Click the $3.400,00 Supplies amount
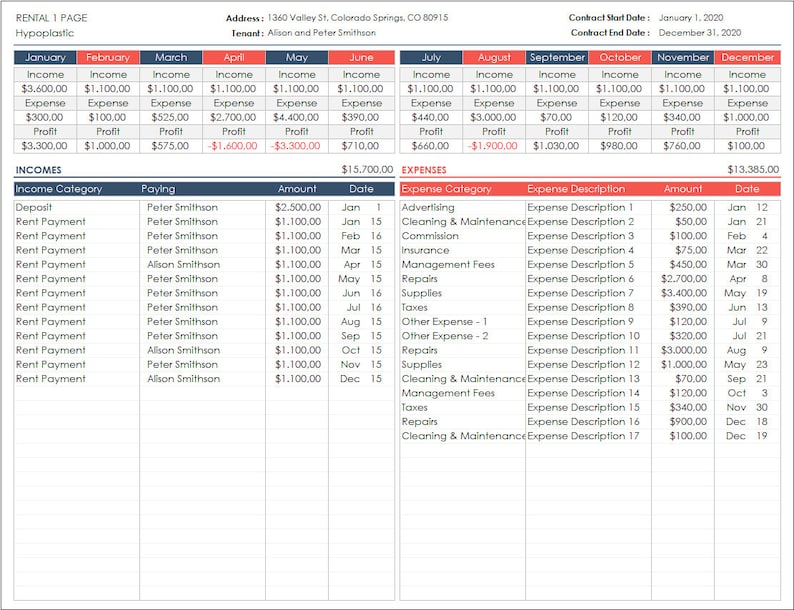This screenshot has height=610, width=794. point(684,293)
